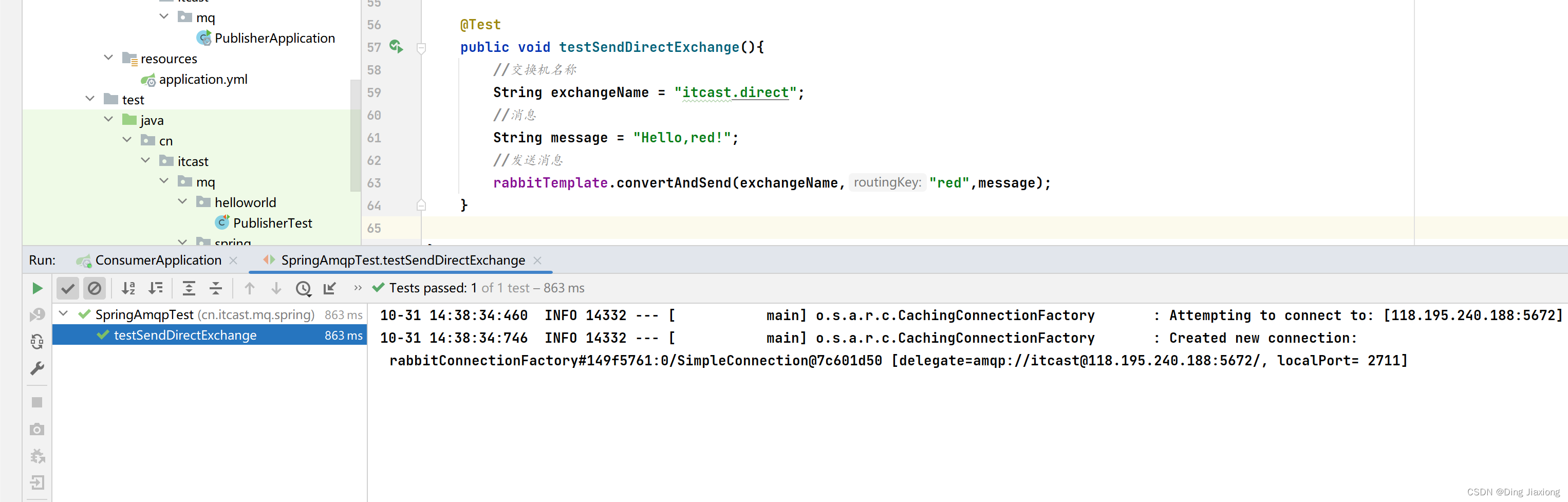Click rabbitConnectionFactory log line
This screenshot has height=502, width=1568.
coord(898,360)
